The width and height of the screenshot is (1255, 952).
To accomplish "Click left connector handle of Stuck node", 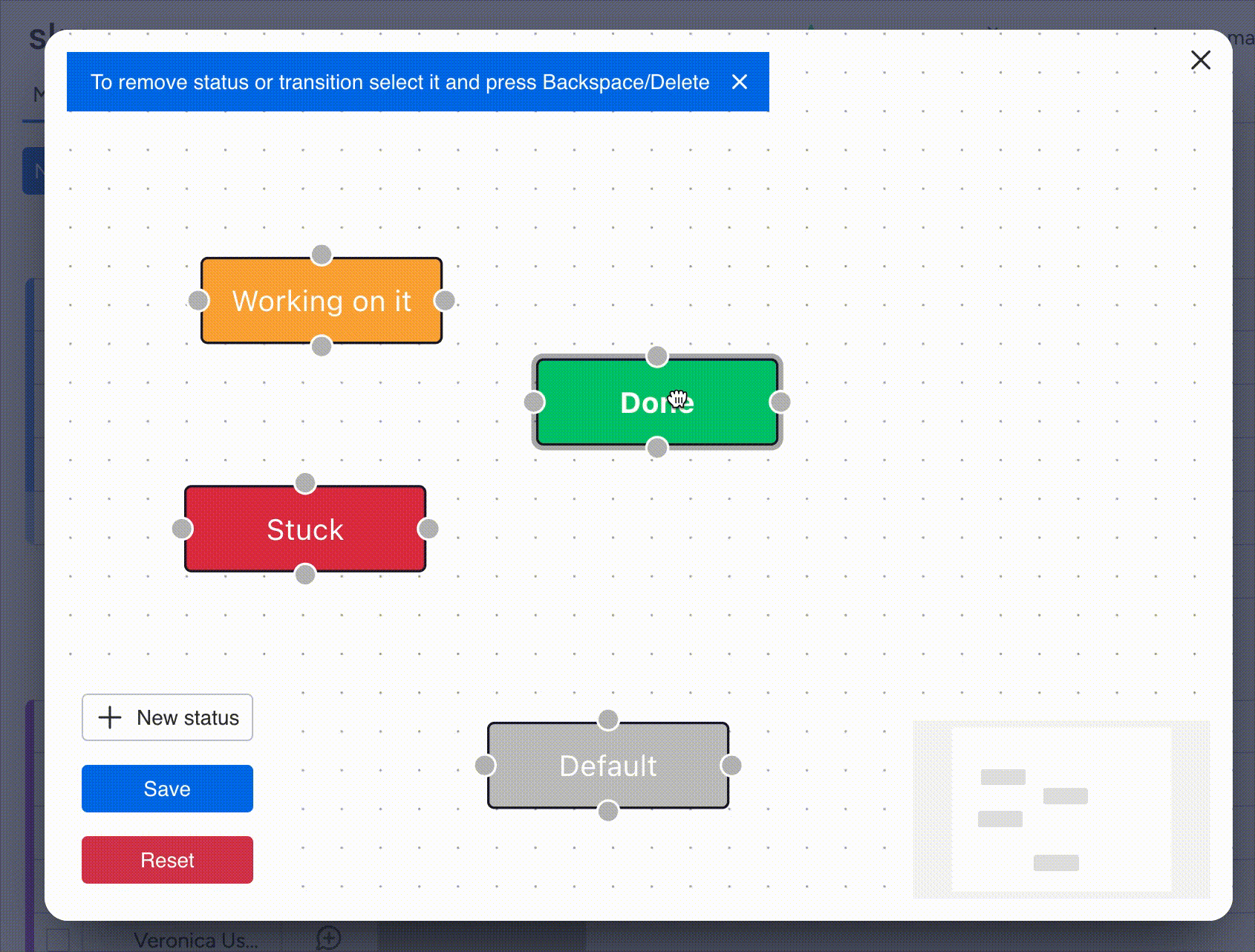I will coord(182,529).
